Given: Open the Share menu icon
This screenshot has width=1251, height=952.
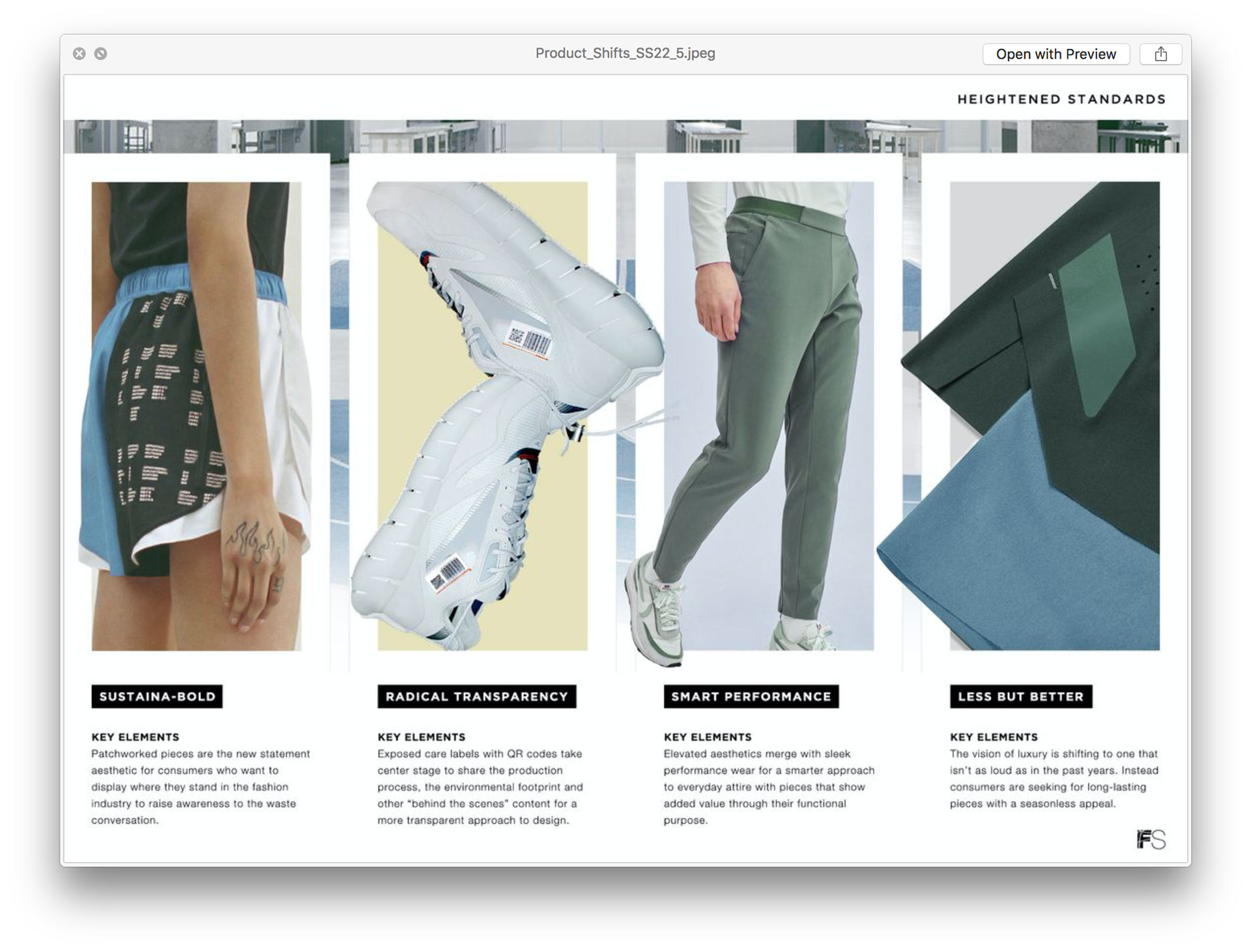Looking at the screenshot, I should pos(1160,54).
